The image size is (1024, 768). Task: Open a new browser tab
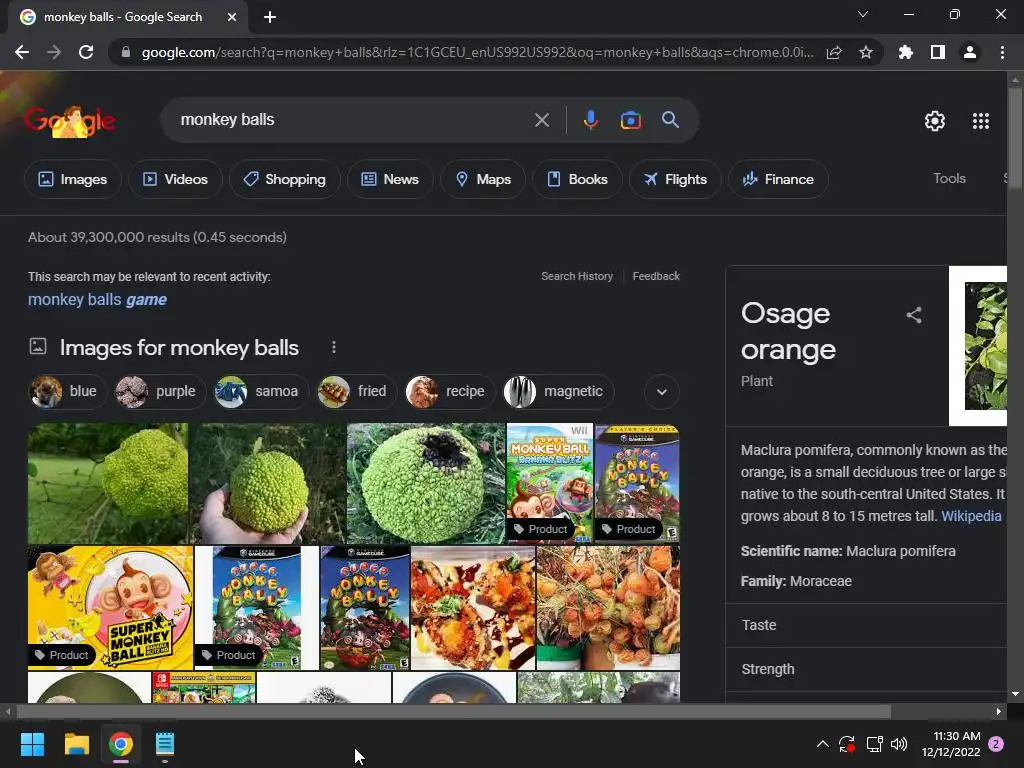270,17
